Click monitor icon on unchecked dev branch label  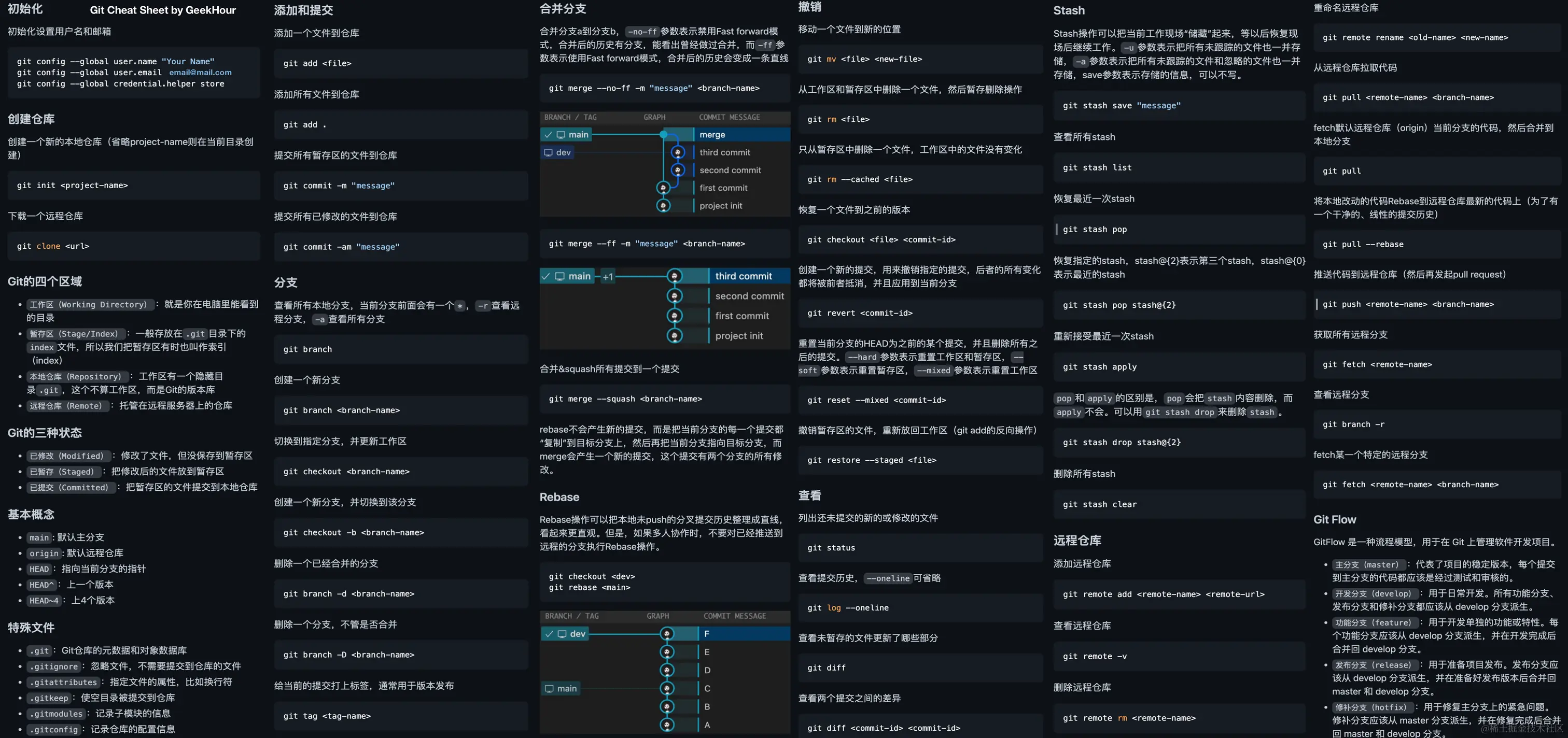tap(549, 153)
